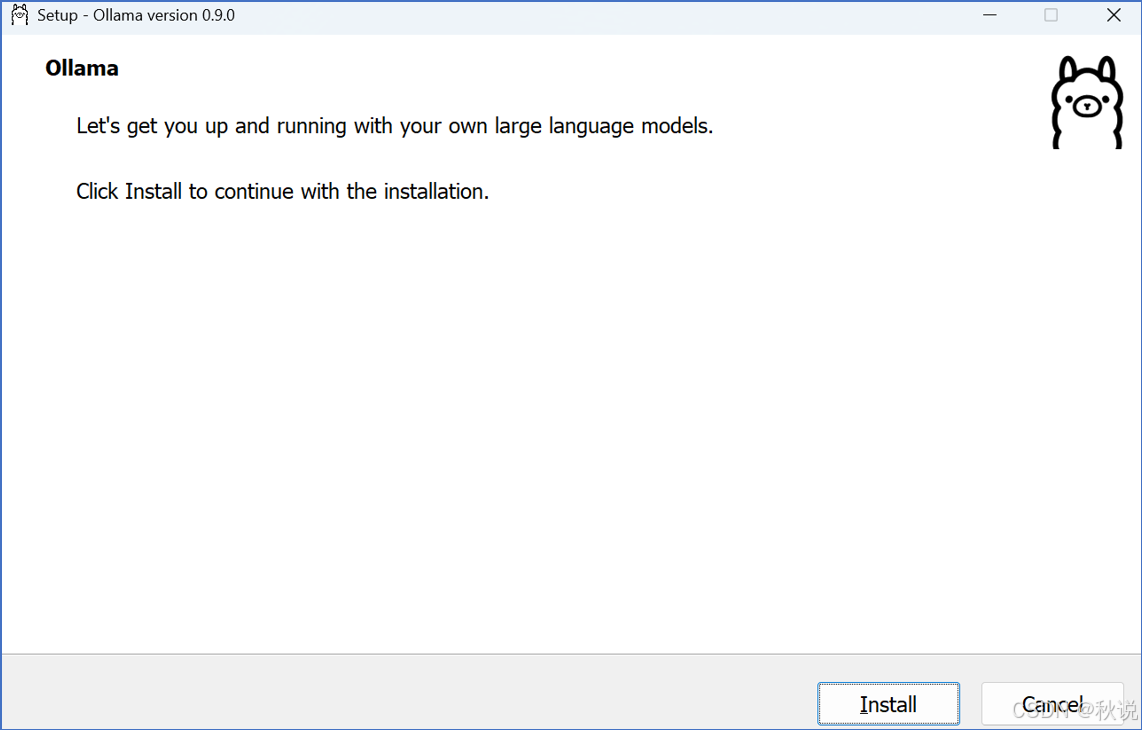This screenshot has height=730, width=1142.
Task: Cancel the Ollama setup
Action: tap(1052, 704)
